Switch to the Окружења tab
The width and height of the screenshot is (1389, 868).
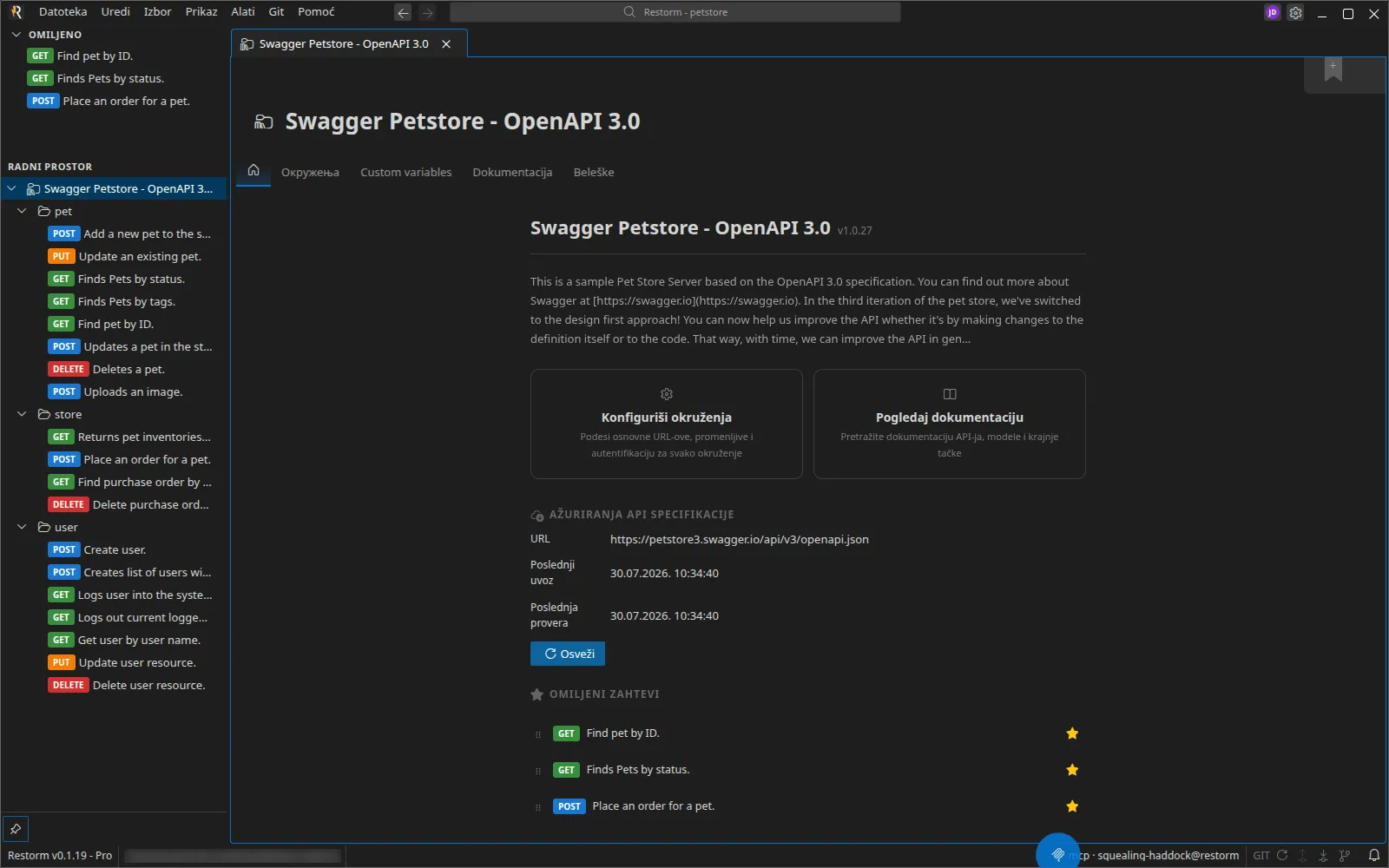[310, 172]
